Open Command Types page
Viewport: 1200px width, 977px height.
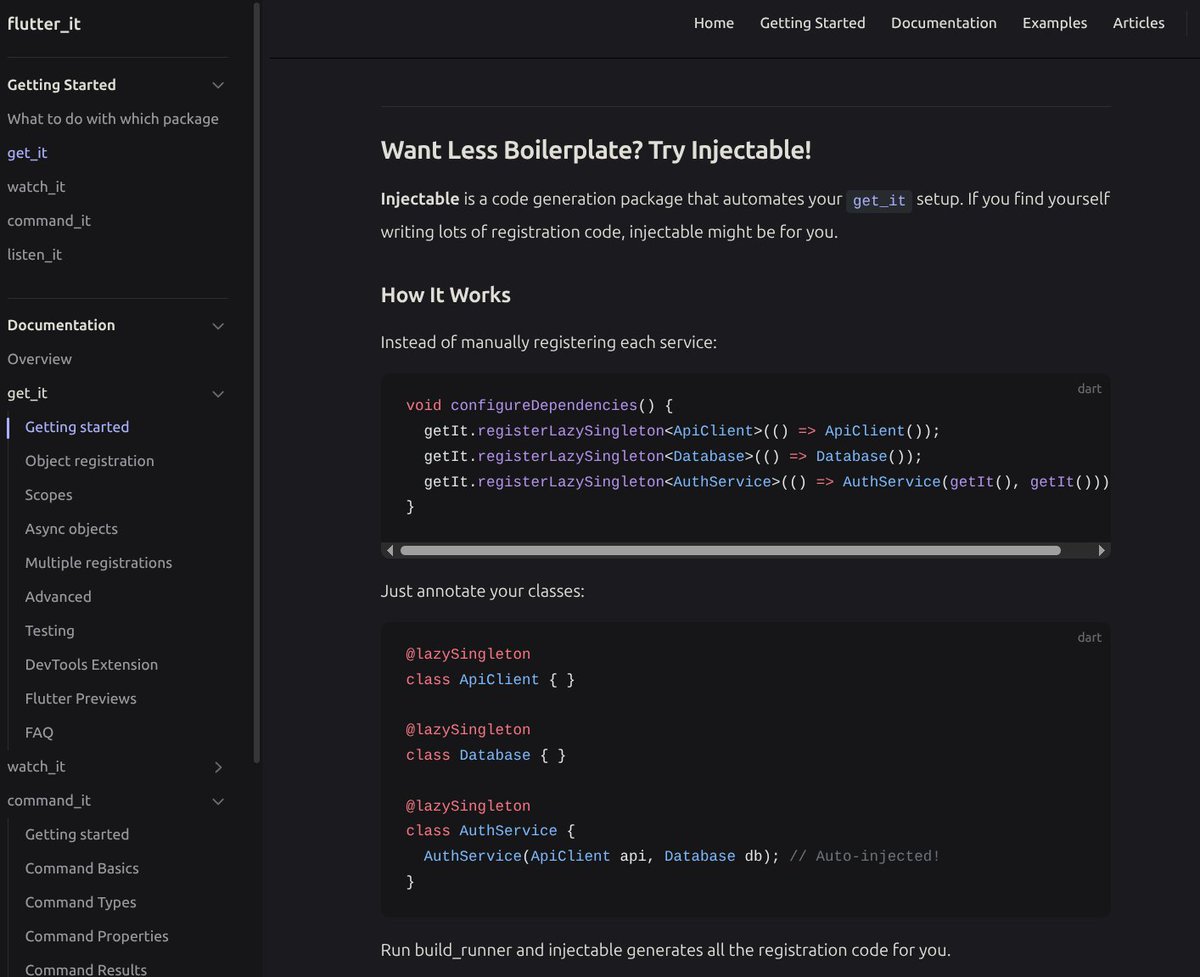coord(80,903)
